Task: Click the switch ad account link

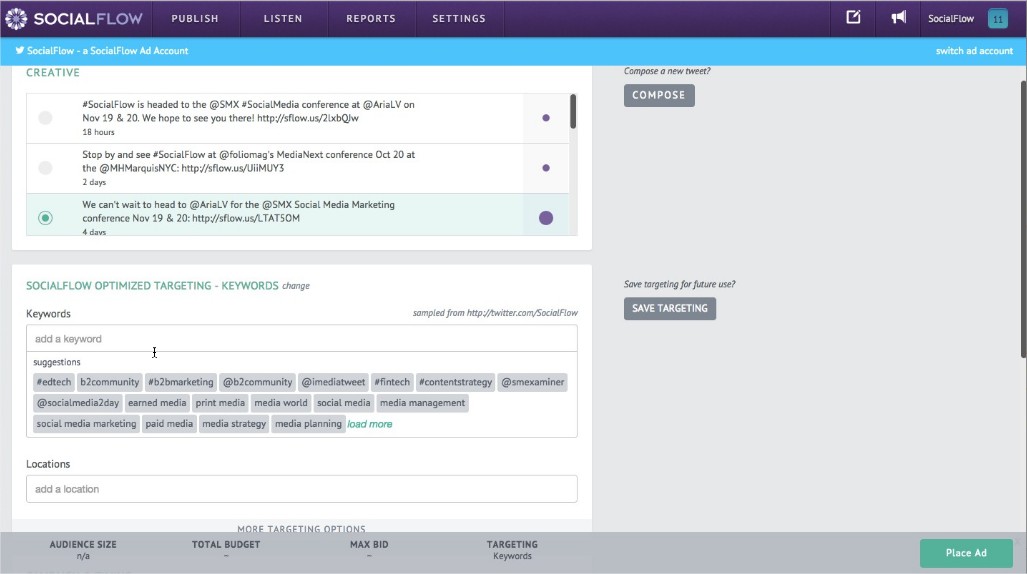Action: (x=974, y=50)
